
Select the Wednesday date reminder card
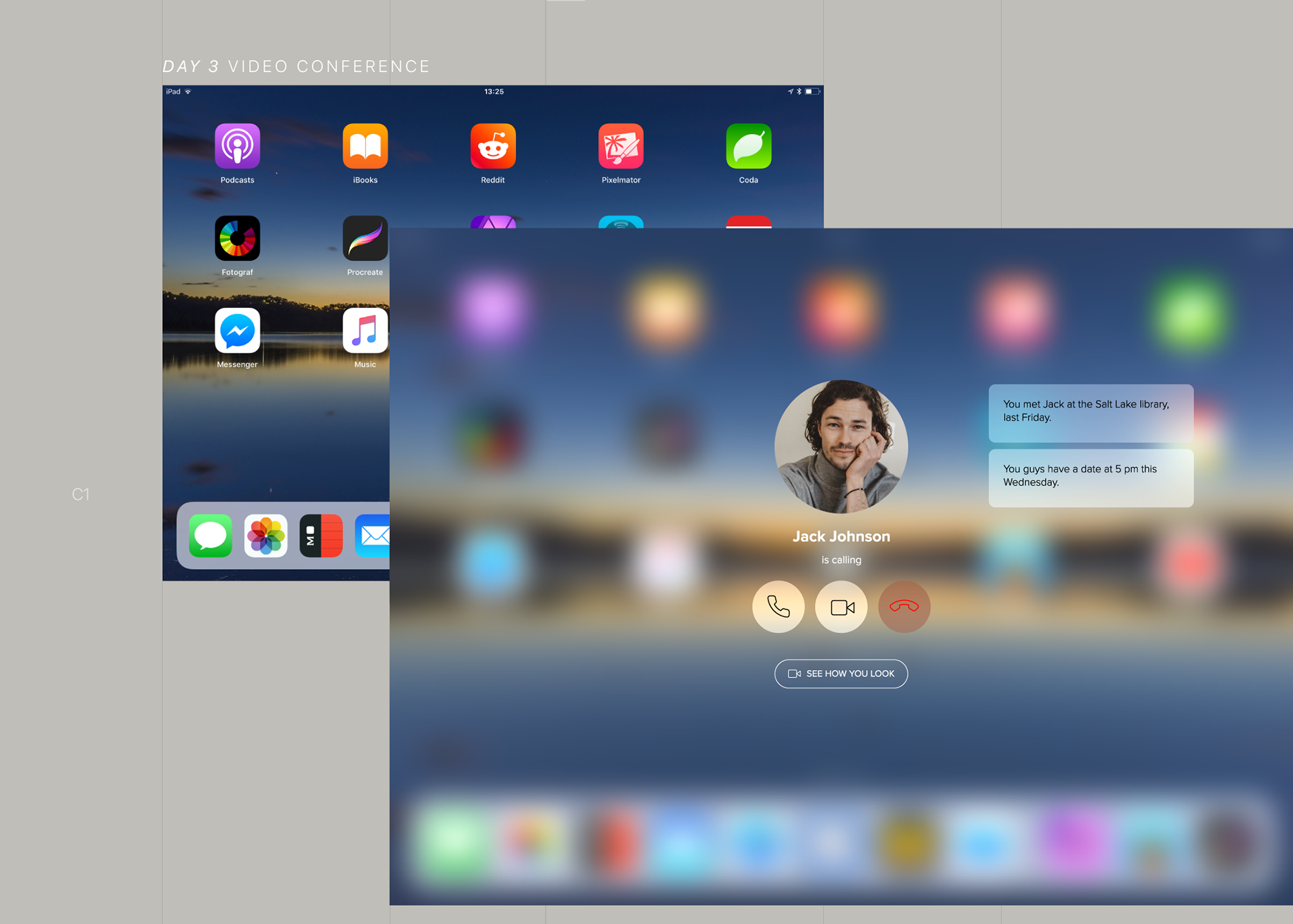[1090, 477]
